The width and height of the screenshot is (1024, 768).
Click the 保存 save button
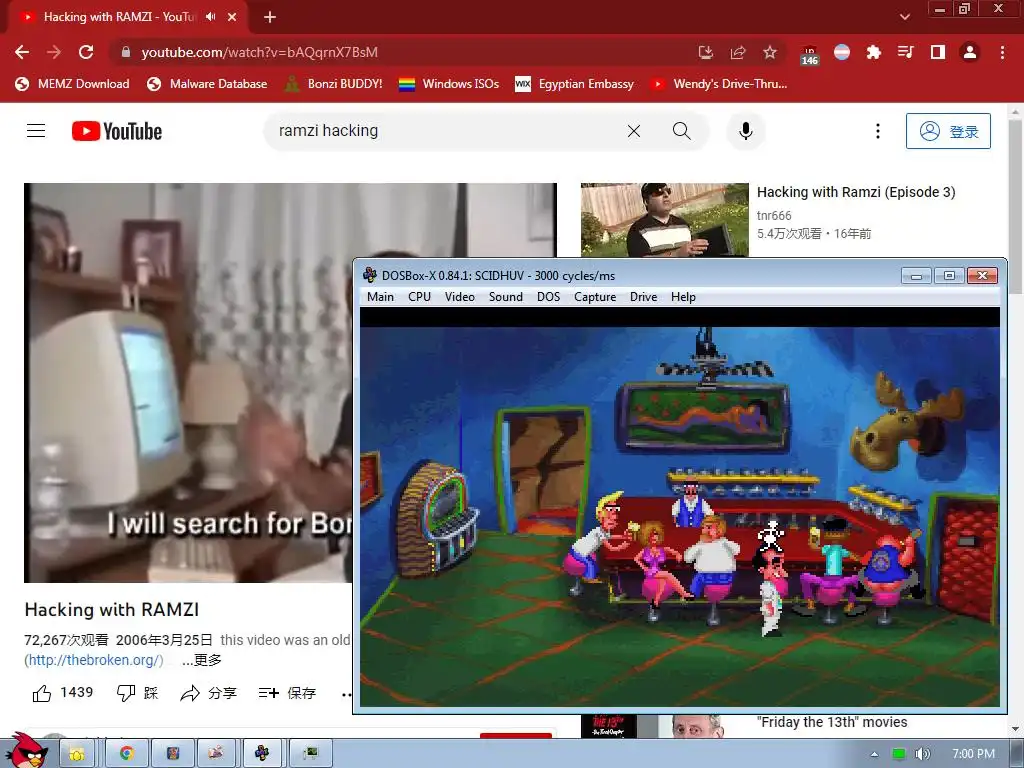(x=287, y=693)
